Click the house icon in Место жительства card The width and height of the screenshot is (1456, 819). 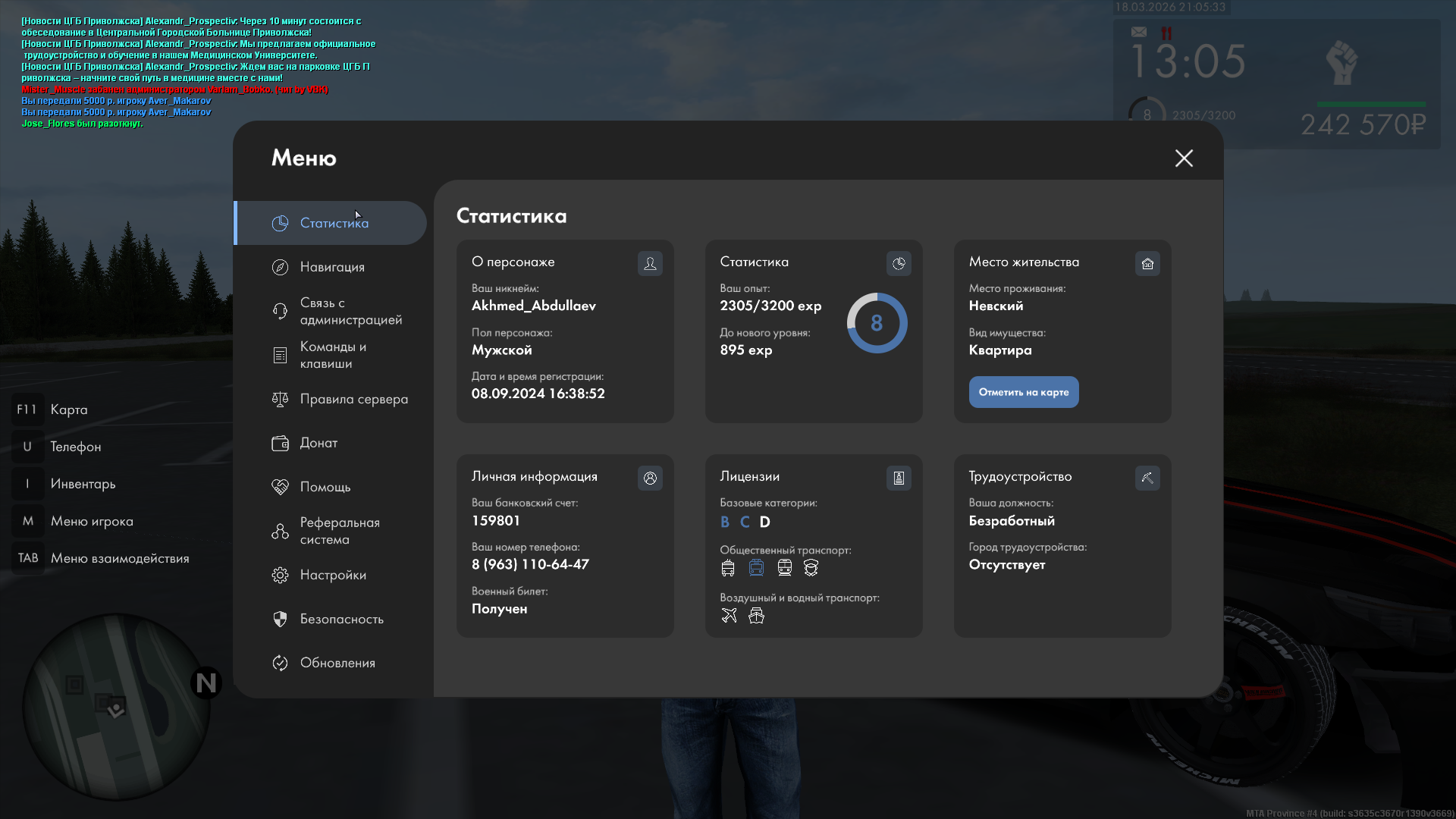(1147, 263)
